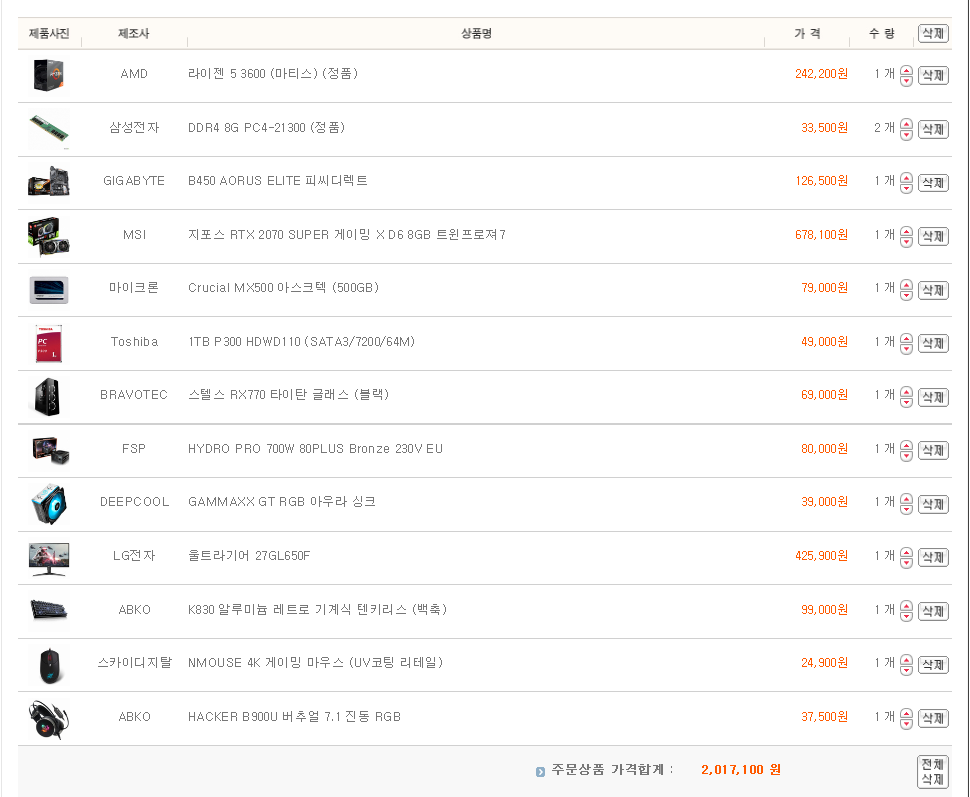Increase quantity of GAMMAXX GT RGB cooler

tap(906, 499)
